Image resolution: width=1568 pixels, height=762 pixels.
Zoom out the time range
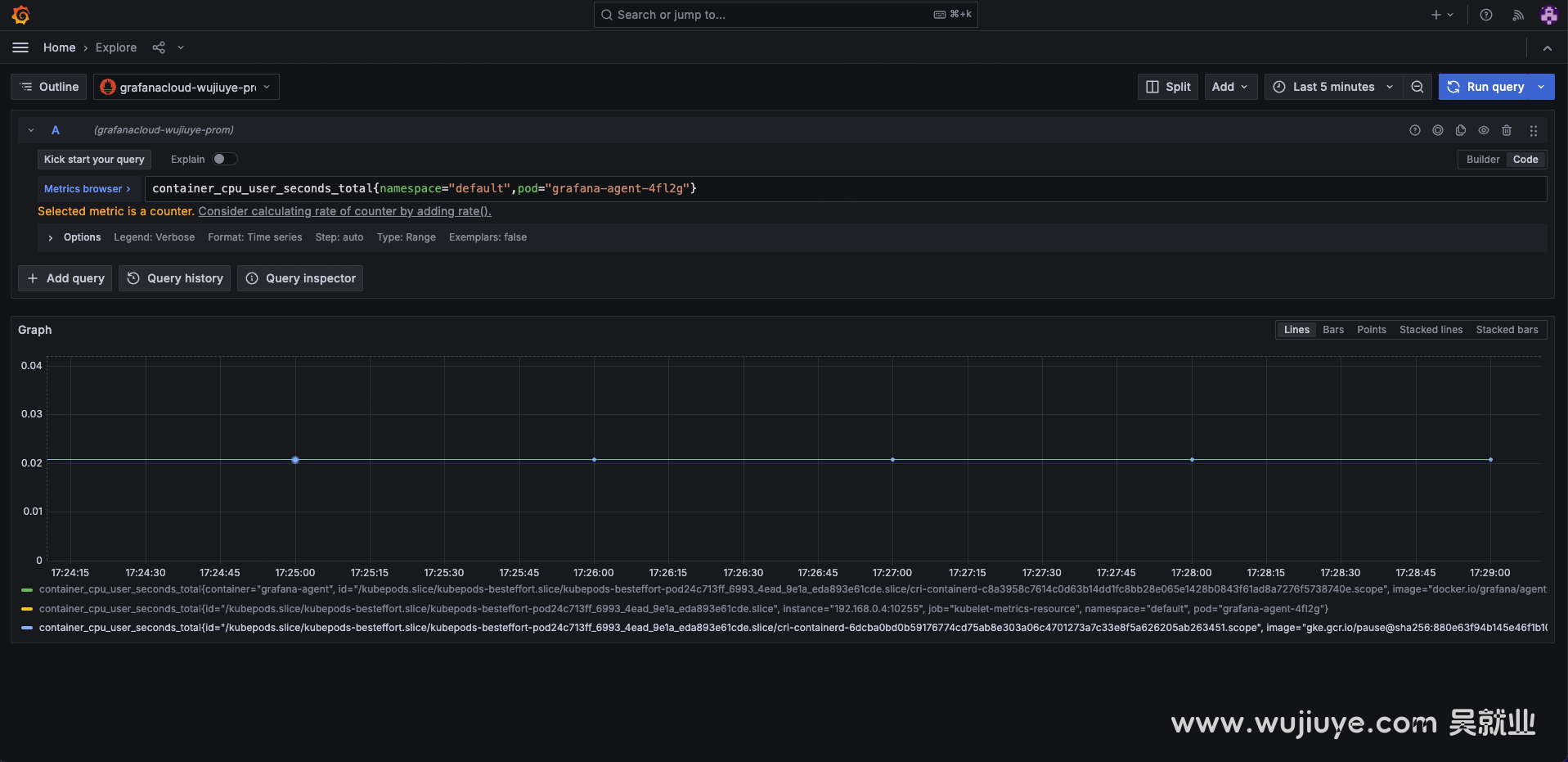pyautogui.click(x=1417, y=87)
